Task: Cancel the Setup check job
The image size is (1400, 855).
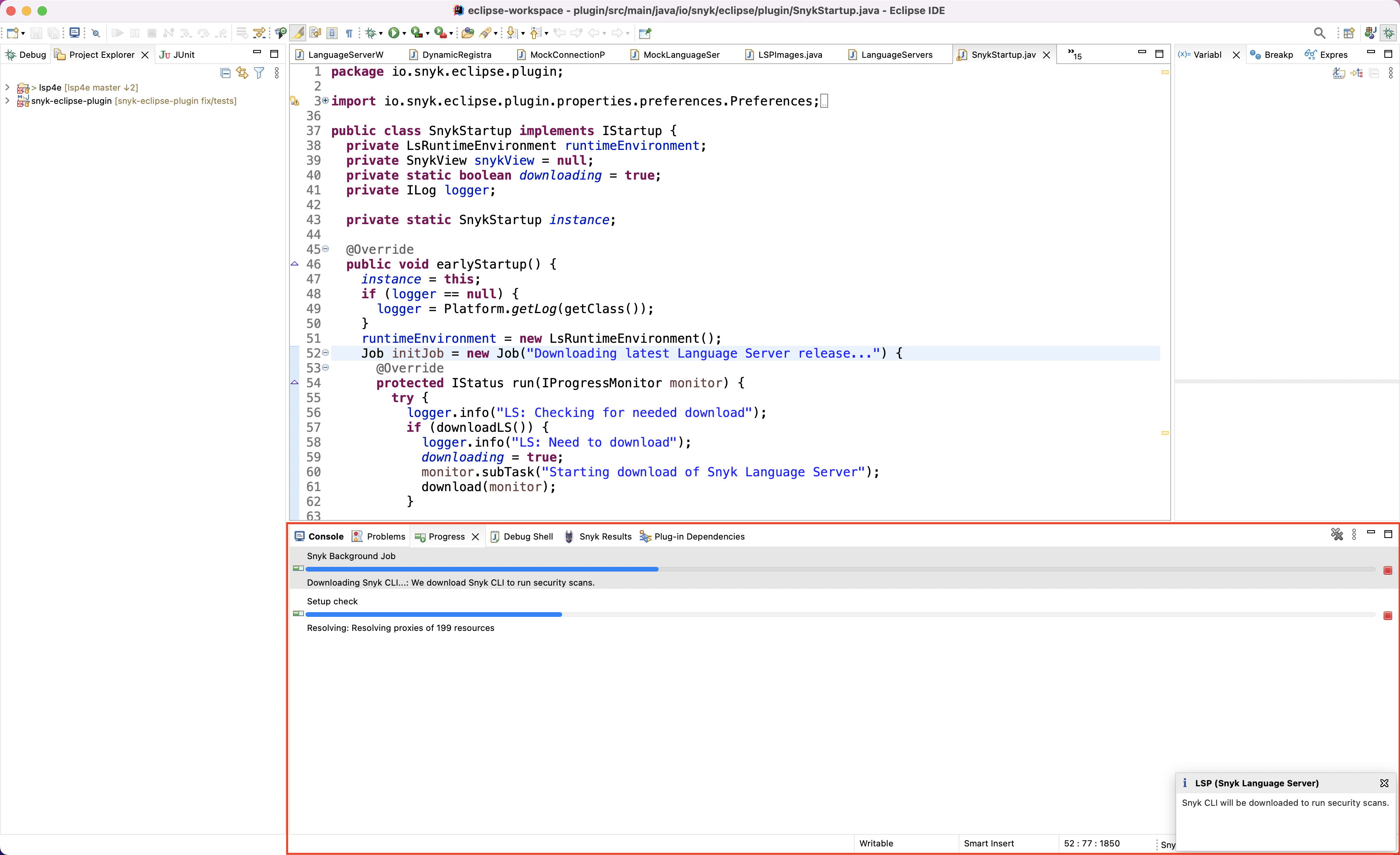Action: (1387, 615)
